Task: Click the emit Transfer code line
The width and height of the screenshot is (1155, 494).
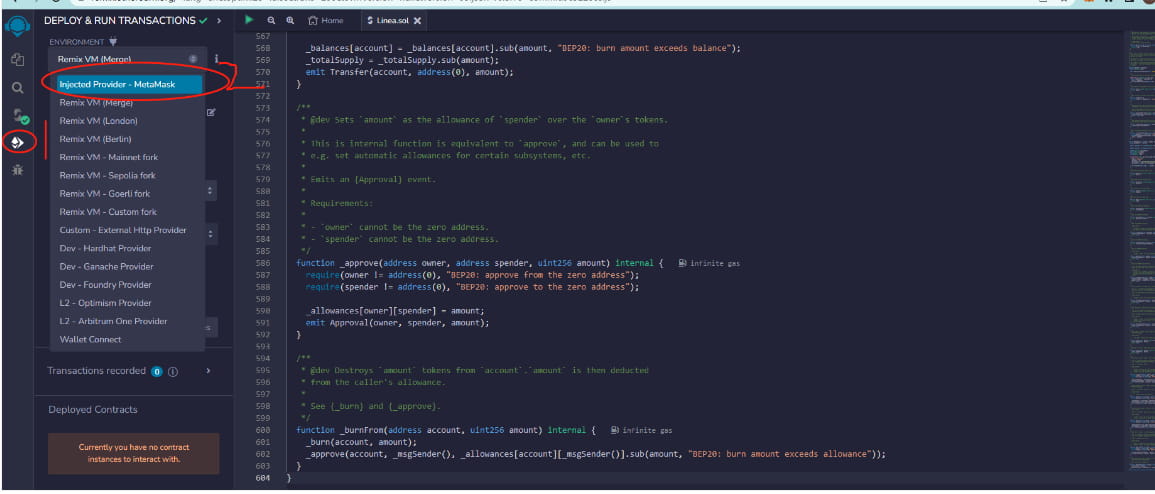Action: pos(409,72)
